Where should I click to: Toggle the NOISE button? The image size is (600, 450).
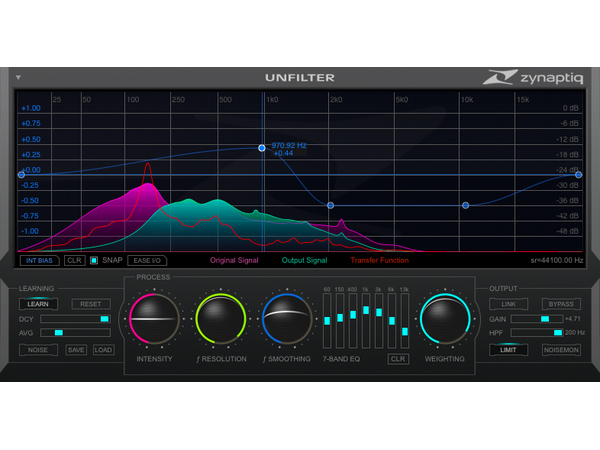38,350
